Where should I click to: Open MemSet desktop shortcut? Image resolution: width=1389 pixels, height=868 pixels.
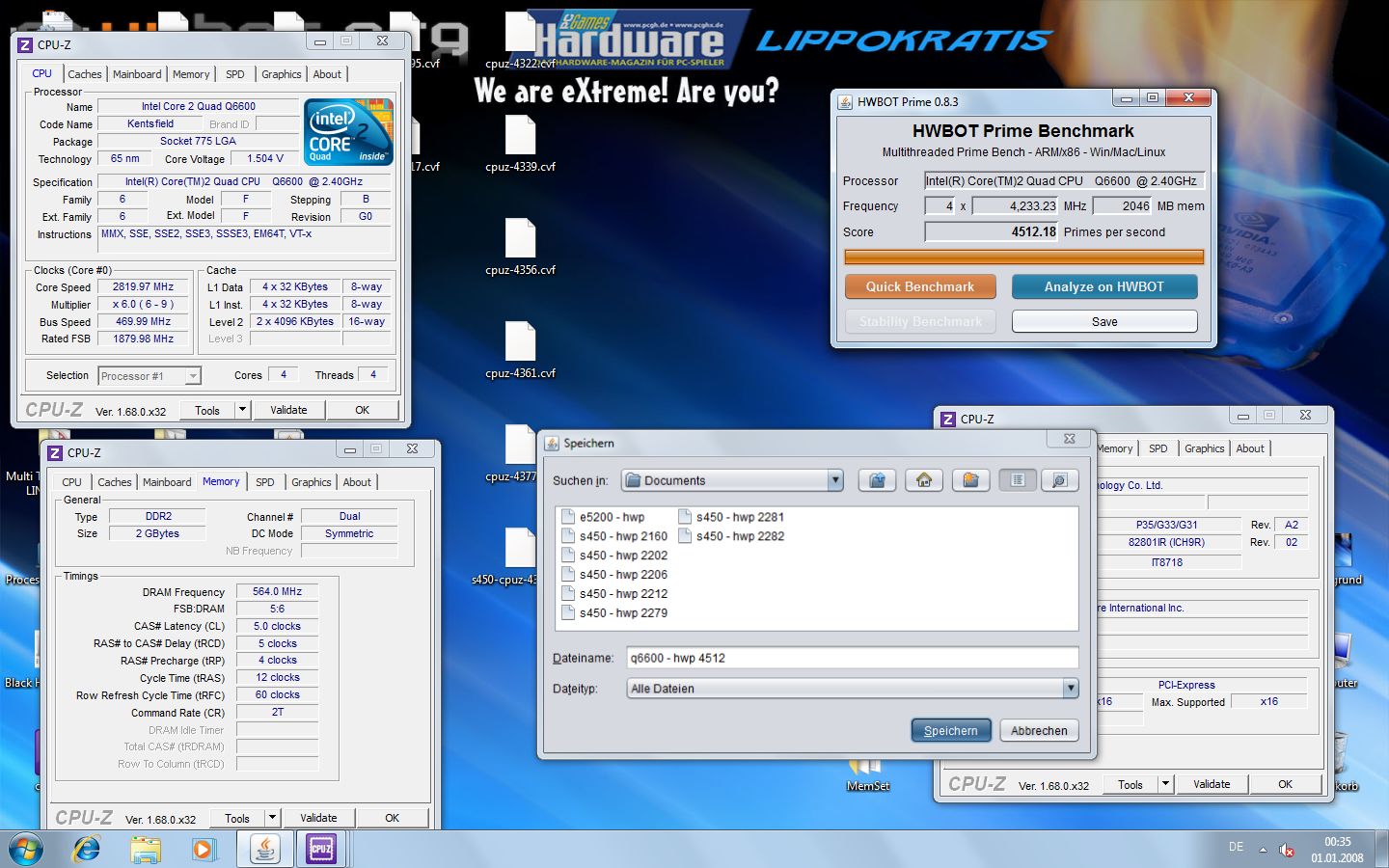pyautogui.click(x=867, y=774)
